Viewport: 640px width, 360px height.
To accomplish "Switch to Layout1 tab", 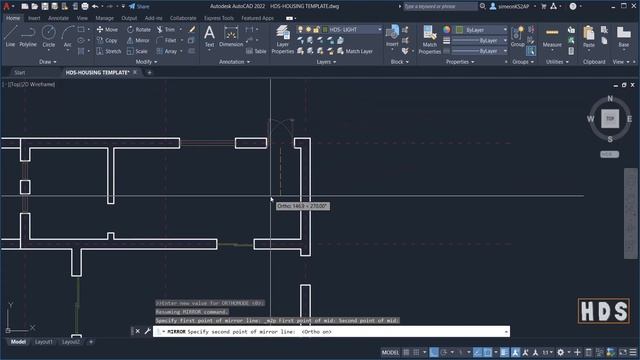I will (x=43, y=342).
